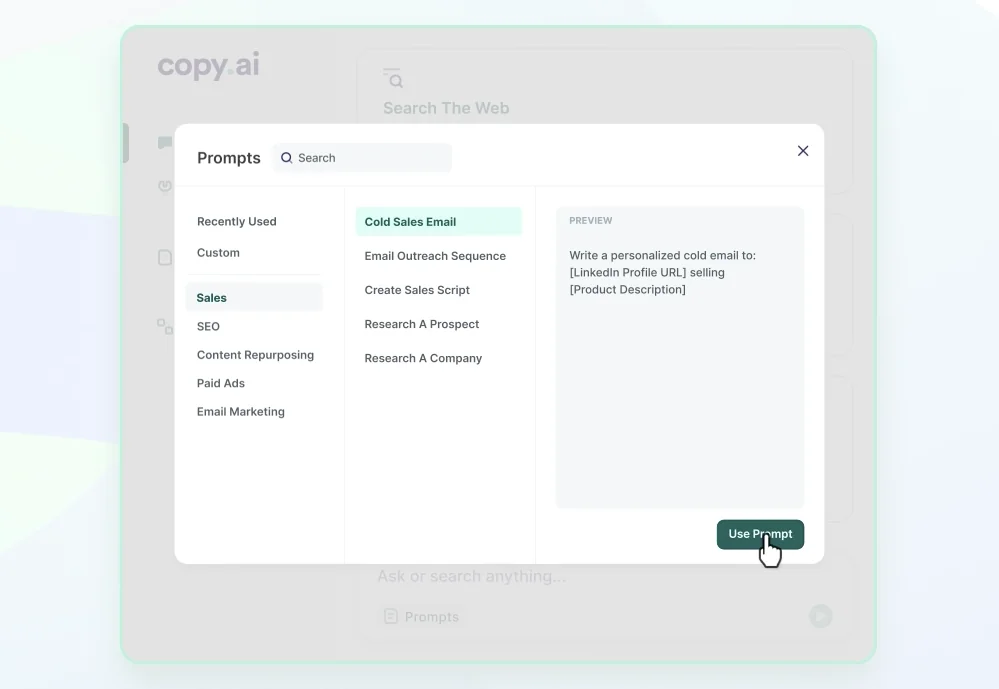Open the Content Repurposing category
Screen dimensions: 999x689
(255, 355)
